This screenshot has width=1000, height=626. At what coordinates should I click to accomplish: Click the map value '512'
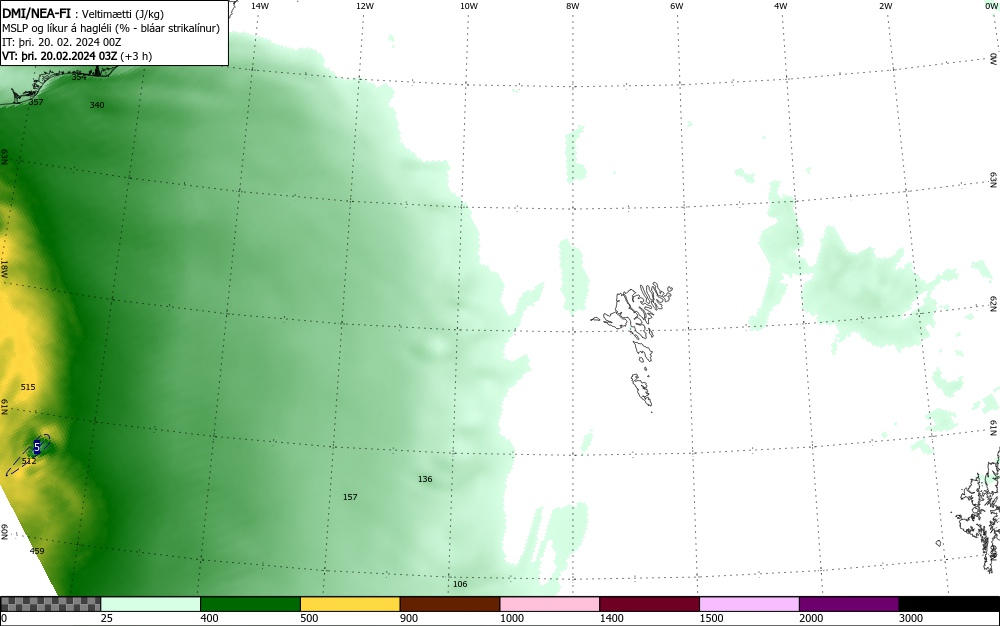click(29, 461)
